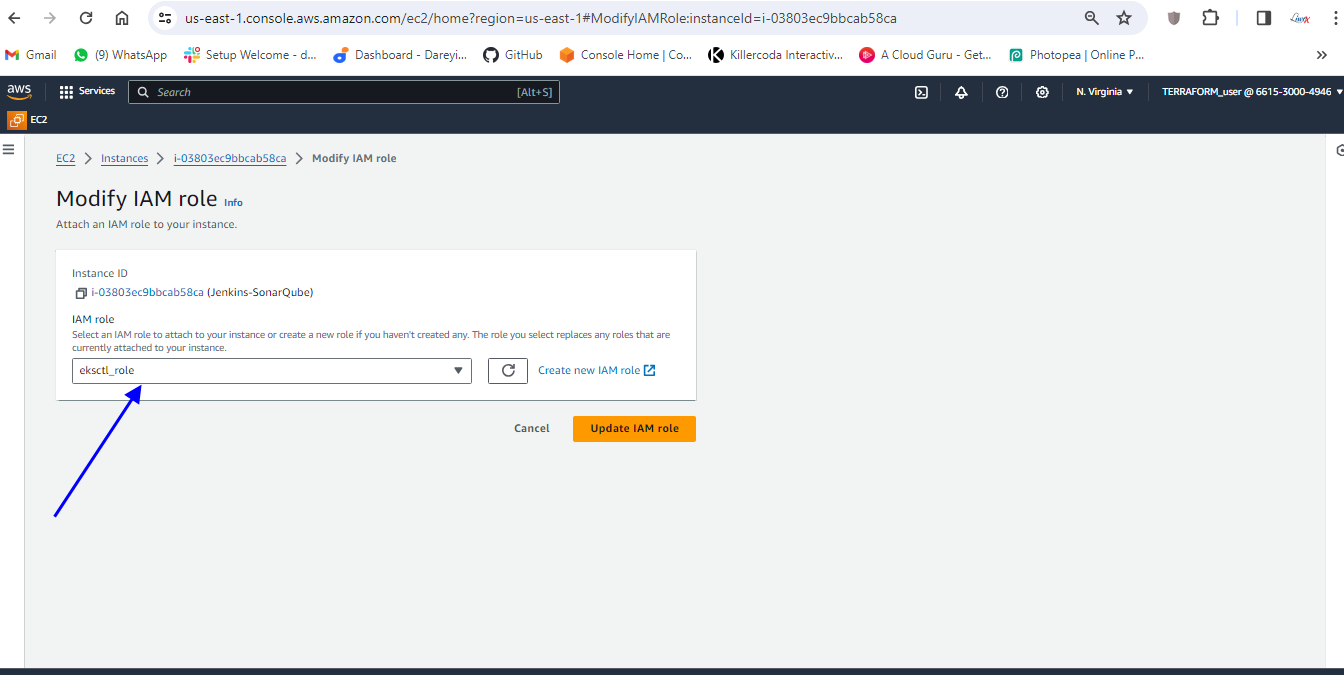Open the GitHub bookmark

[x=513, y=55]
